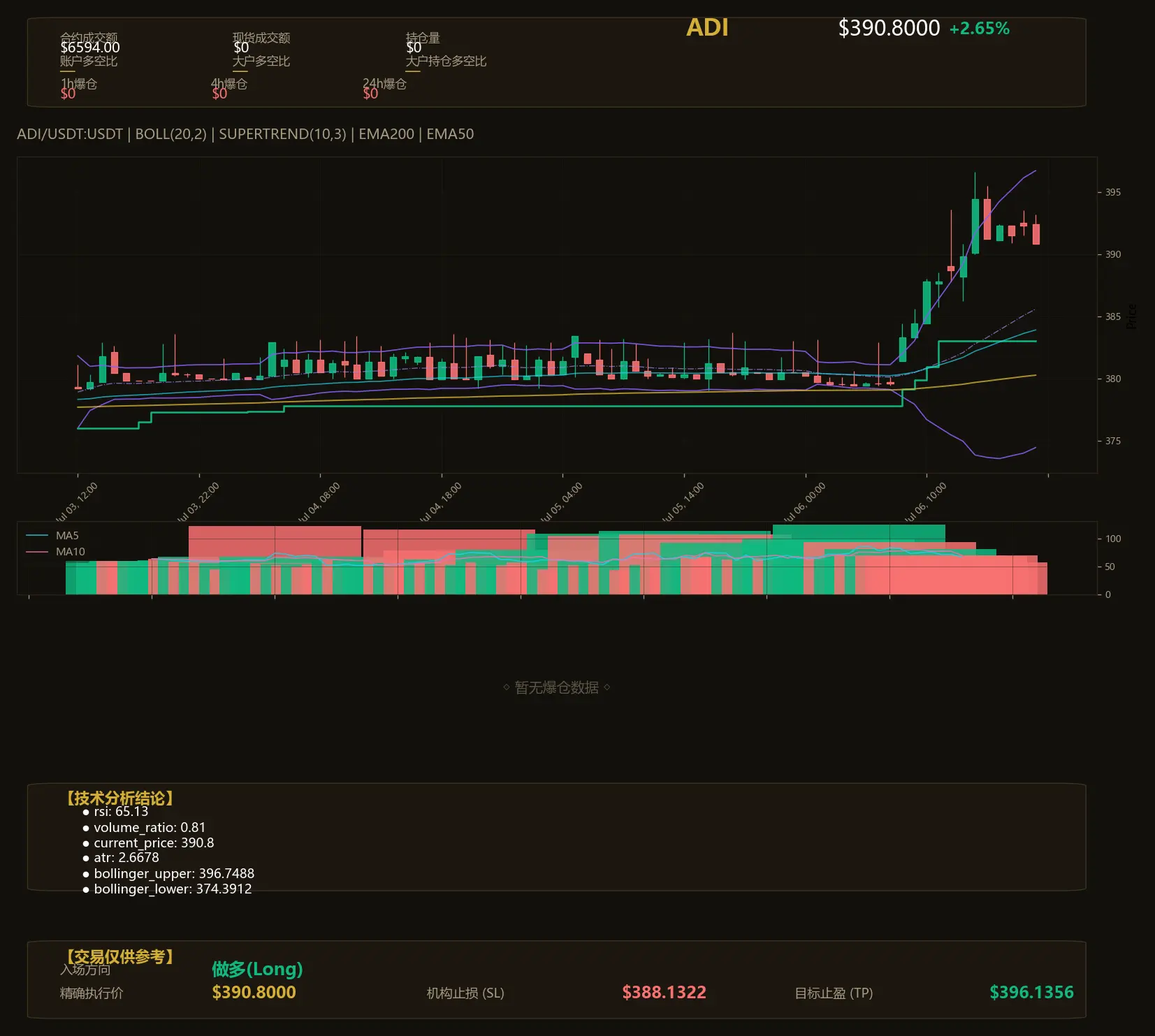Select the $390.8000 current price
Screen dimensions: 1155x1036
click(x=889, y=28)
